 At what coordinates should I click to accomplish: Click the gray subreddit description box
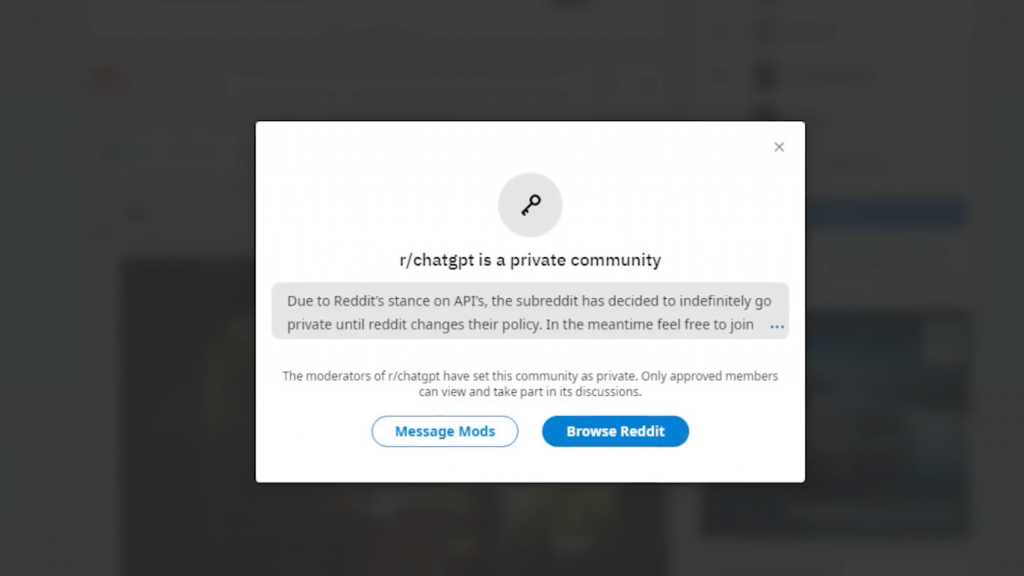tap(530, 311)
